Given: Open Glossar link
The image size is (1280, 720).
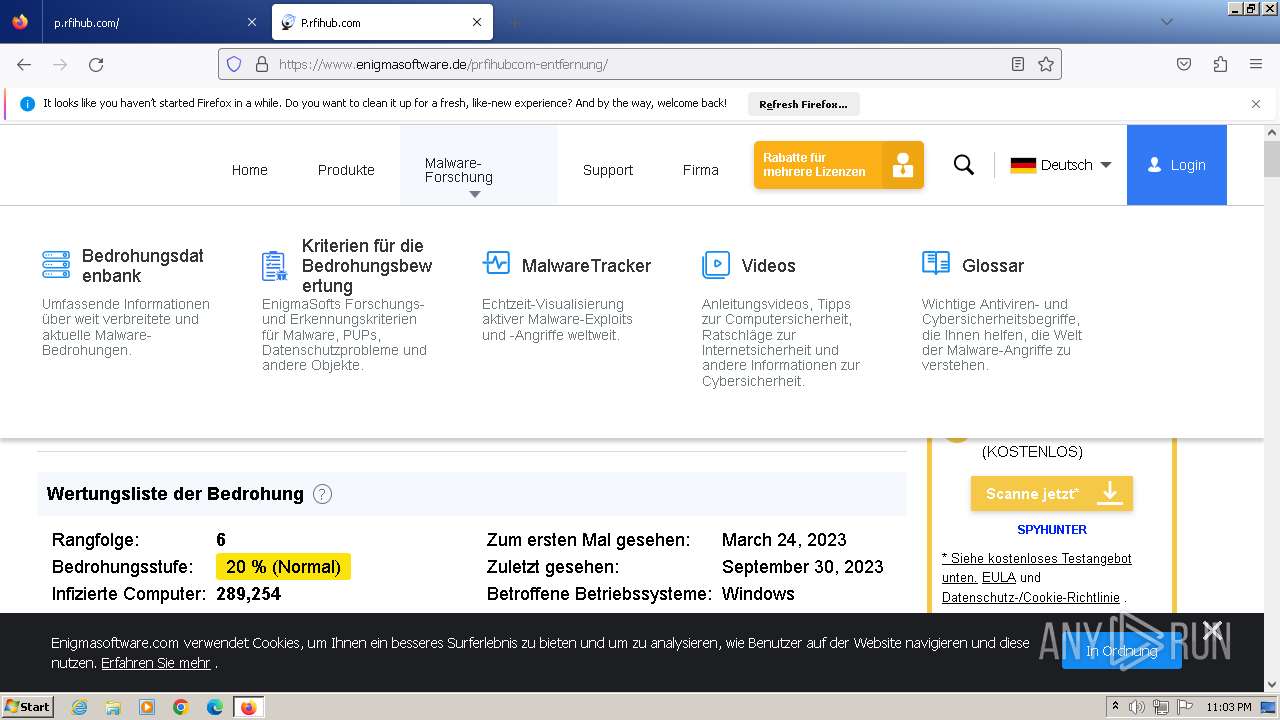Looking at the screenshot, I should (993, 266).
